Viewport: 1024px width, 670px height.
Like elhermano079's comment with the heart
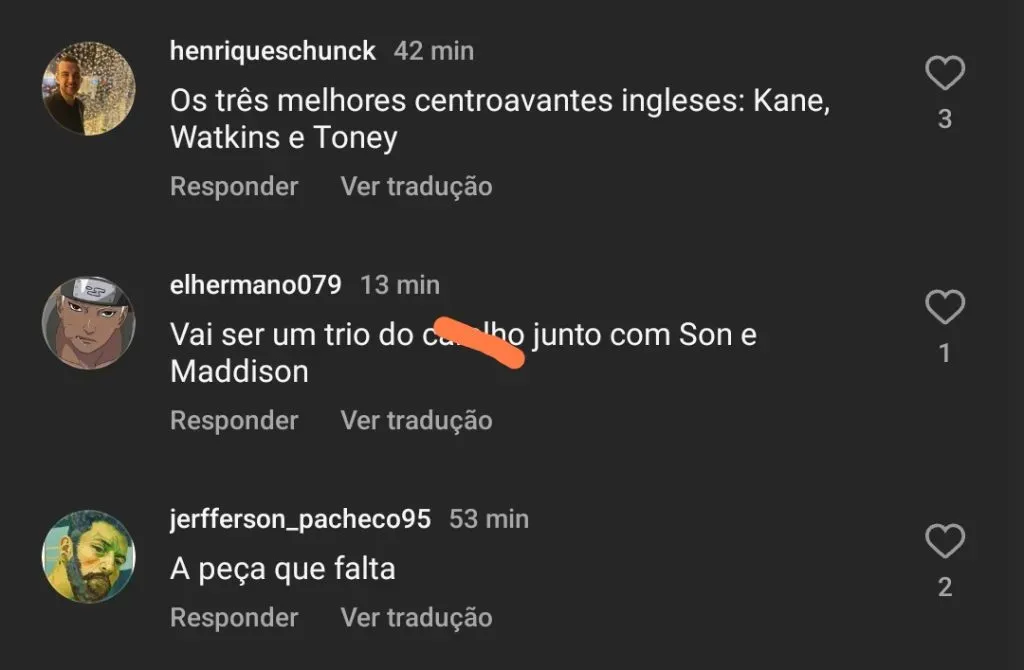pyautogui.click(x=944, y=307)
